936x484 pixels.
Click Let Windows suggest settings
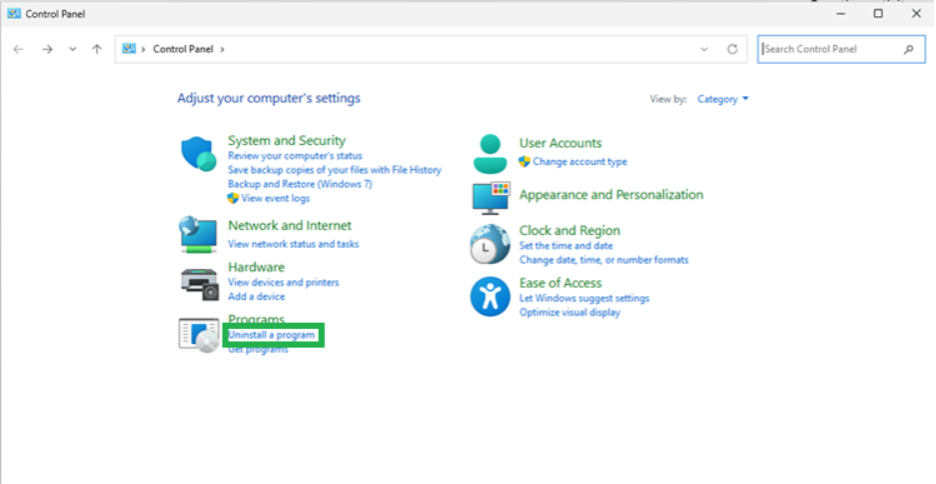click(x=584, y=298)
